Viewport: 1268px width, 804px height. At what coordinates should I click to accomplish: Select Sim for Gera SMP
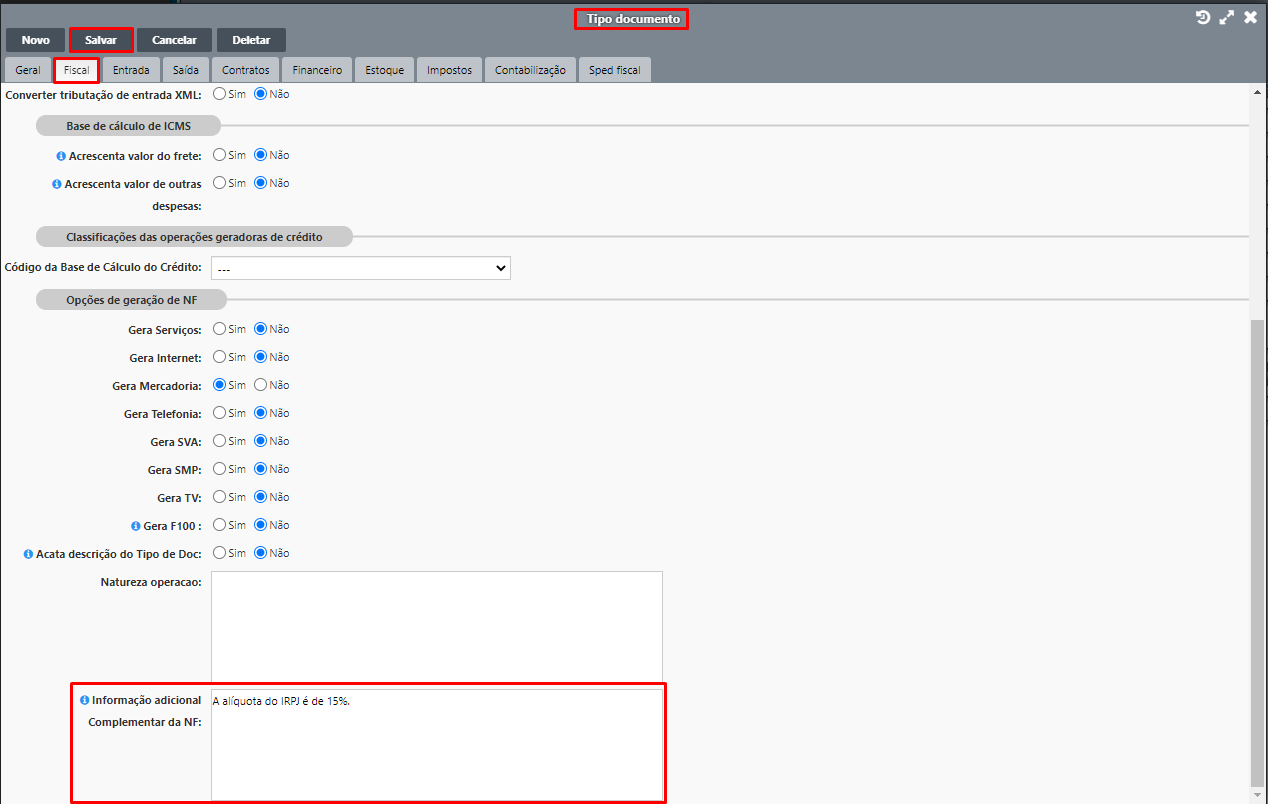[220, 469]
